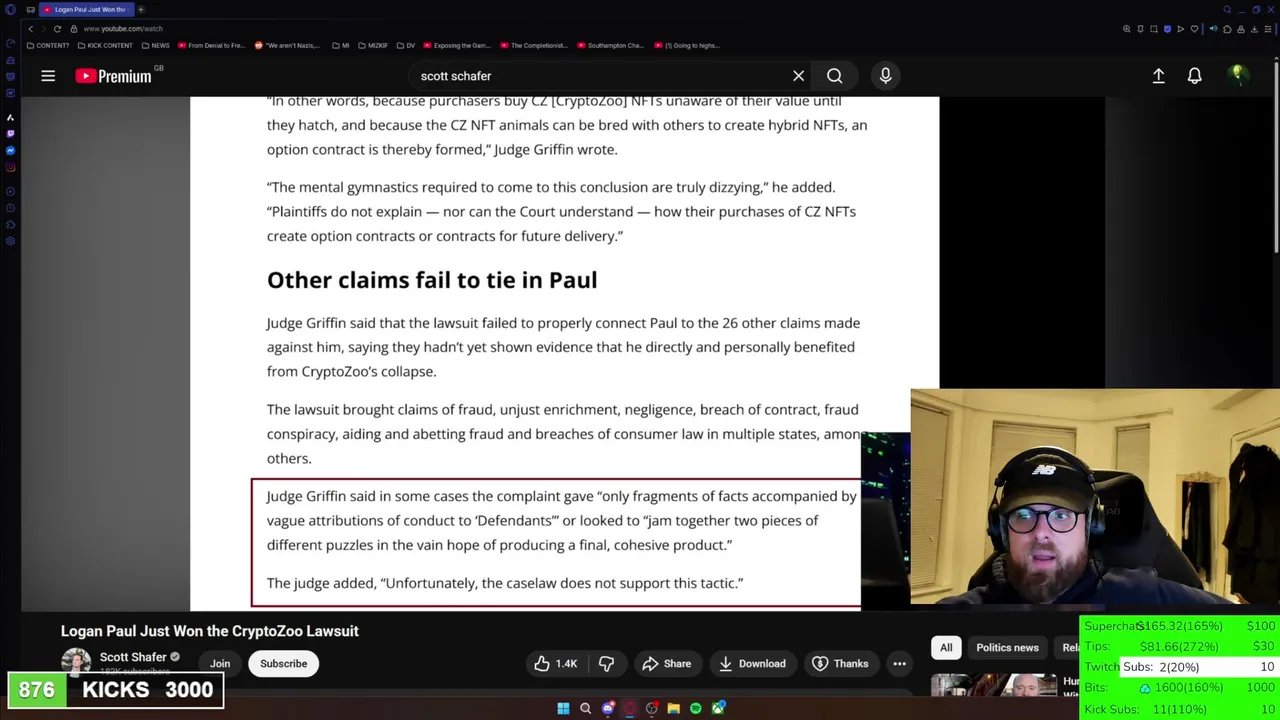The image size is (1280, 720).
Task: Subscribe to Scott Shafer channel
Action: 283,664
